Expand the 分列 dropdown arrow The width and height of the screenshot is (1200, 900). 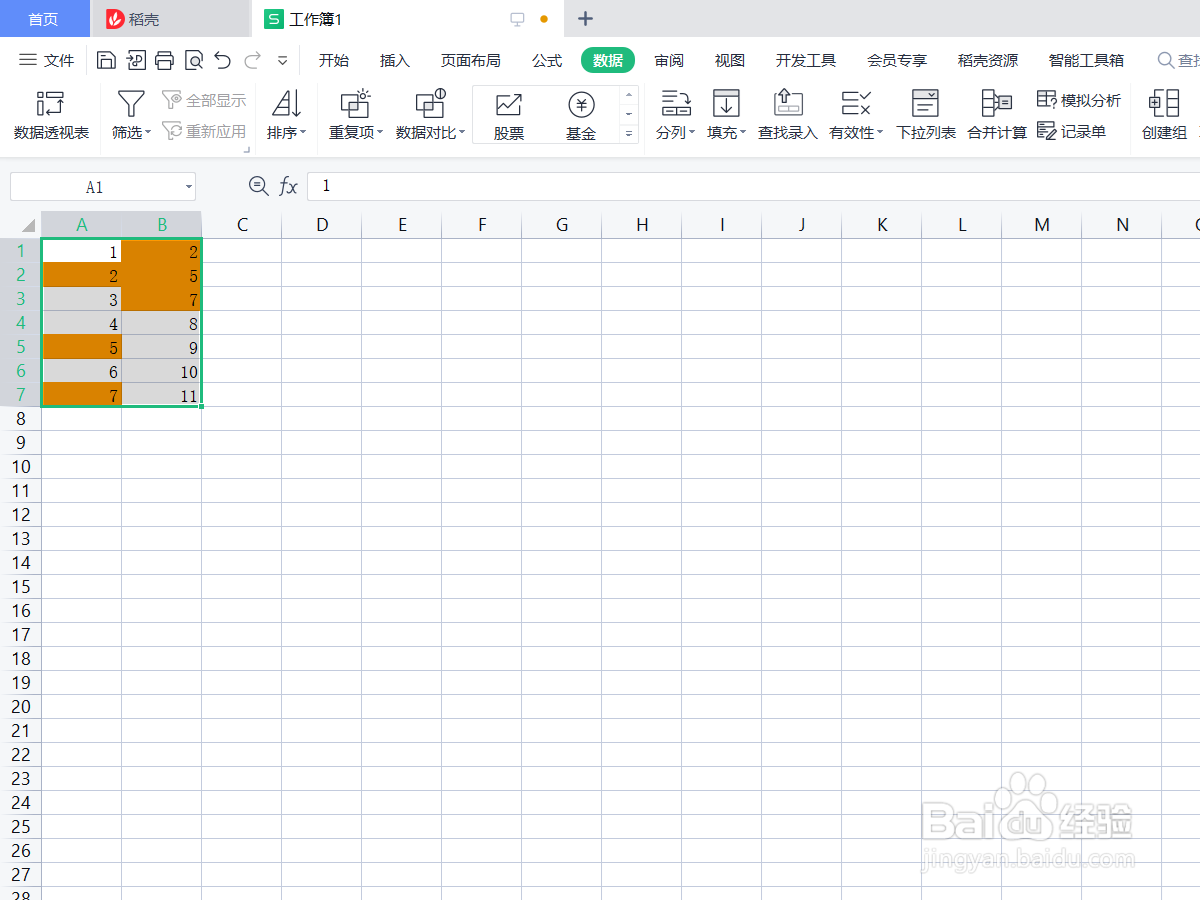(x=692, y=133)
